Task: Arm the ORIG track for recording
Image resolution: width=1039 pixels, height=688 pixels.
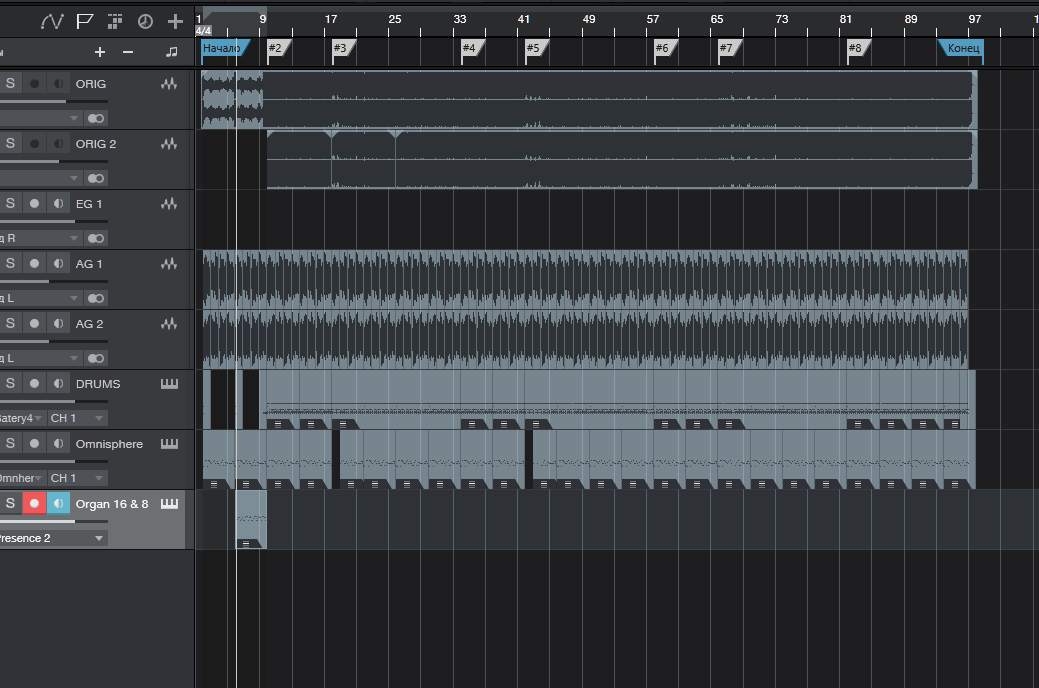Action: (x=34, y=84)
